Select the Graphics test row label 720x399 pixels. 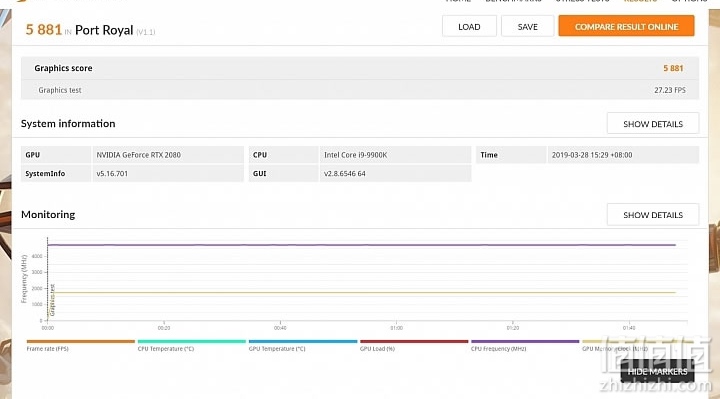pos(60,90)
